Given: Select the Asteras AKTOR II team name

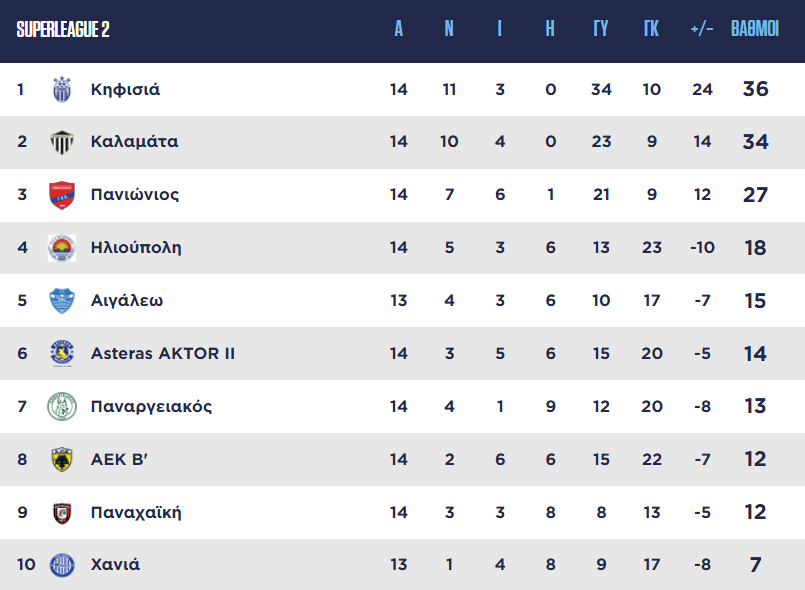Looking at the screenshot, I should [x=163, y=353].
